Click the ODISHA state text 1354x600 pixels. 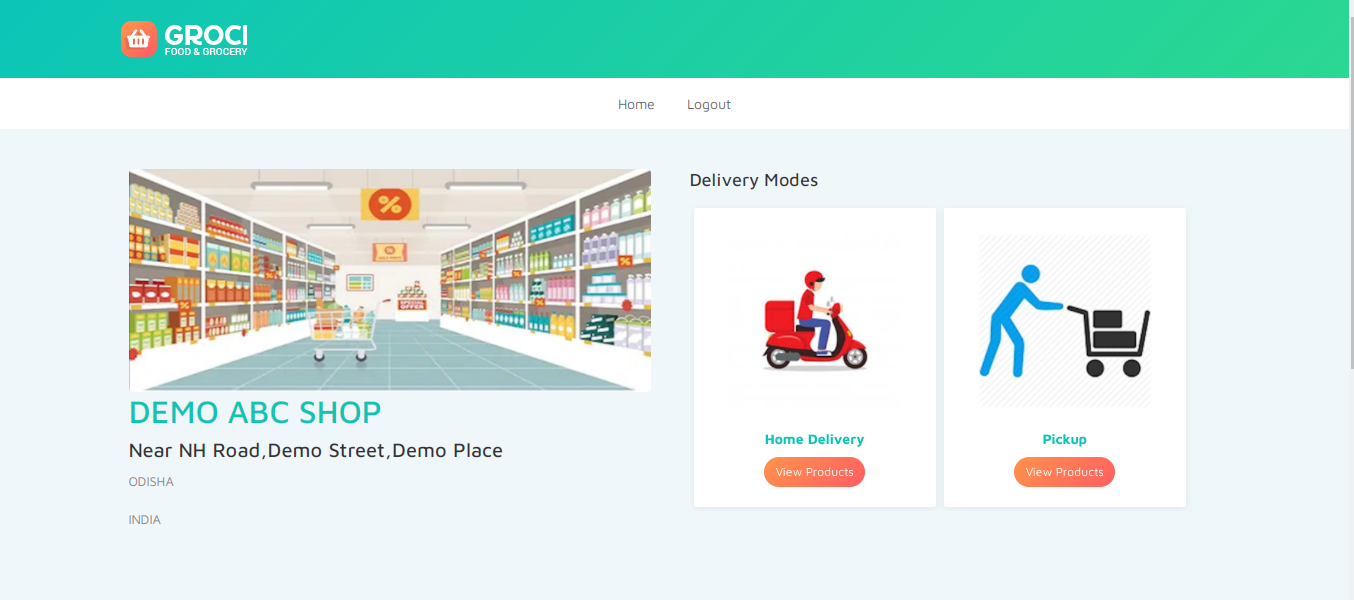point(151,482)
